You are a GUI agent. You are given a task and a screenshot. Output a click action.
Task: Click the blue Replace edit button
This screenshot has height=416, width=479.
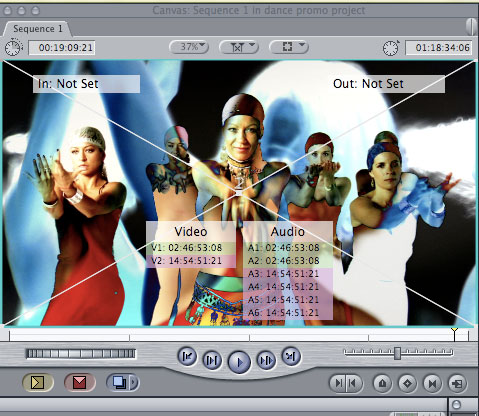(118, 383)
